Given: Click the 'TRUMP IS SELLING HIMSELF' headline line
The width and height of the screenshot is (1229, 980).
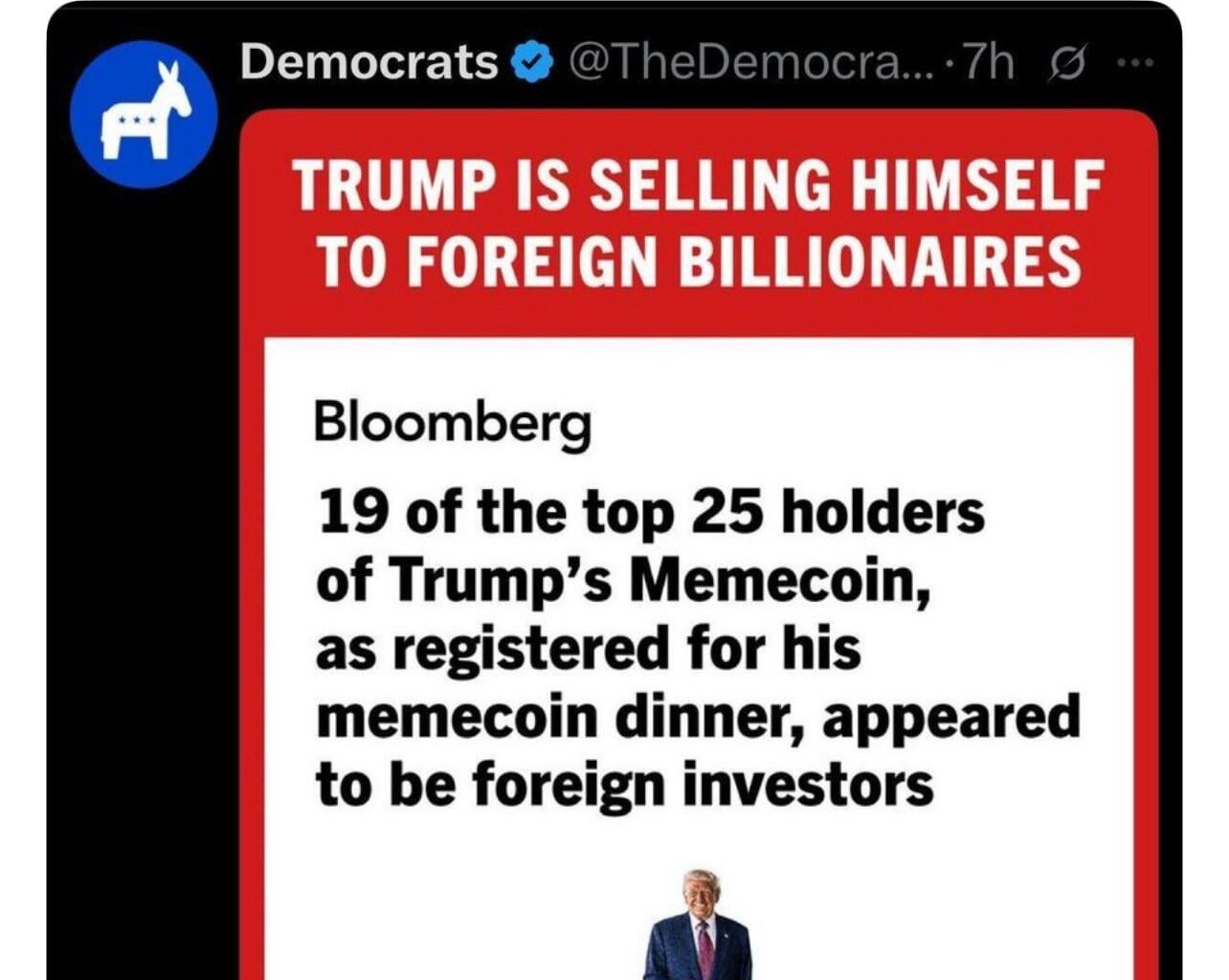Looking at the screenshot, I should tap(698, 185).
